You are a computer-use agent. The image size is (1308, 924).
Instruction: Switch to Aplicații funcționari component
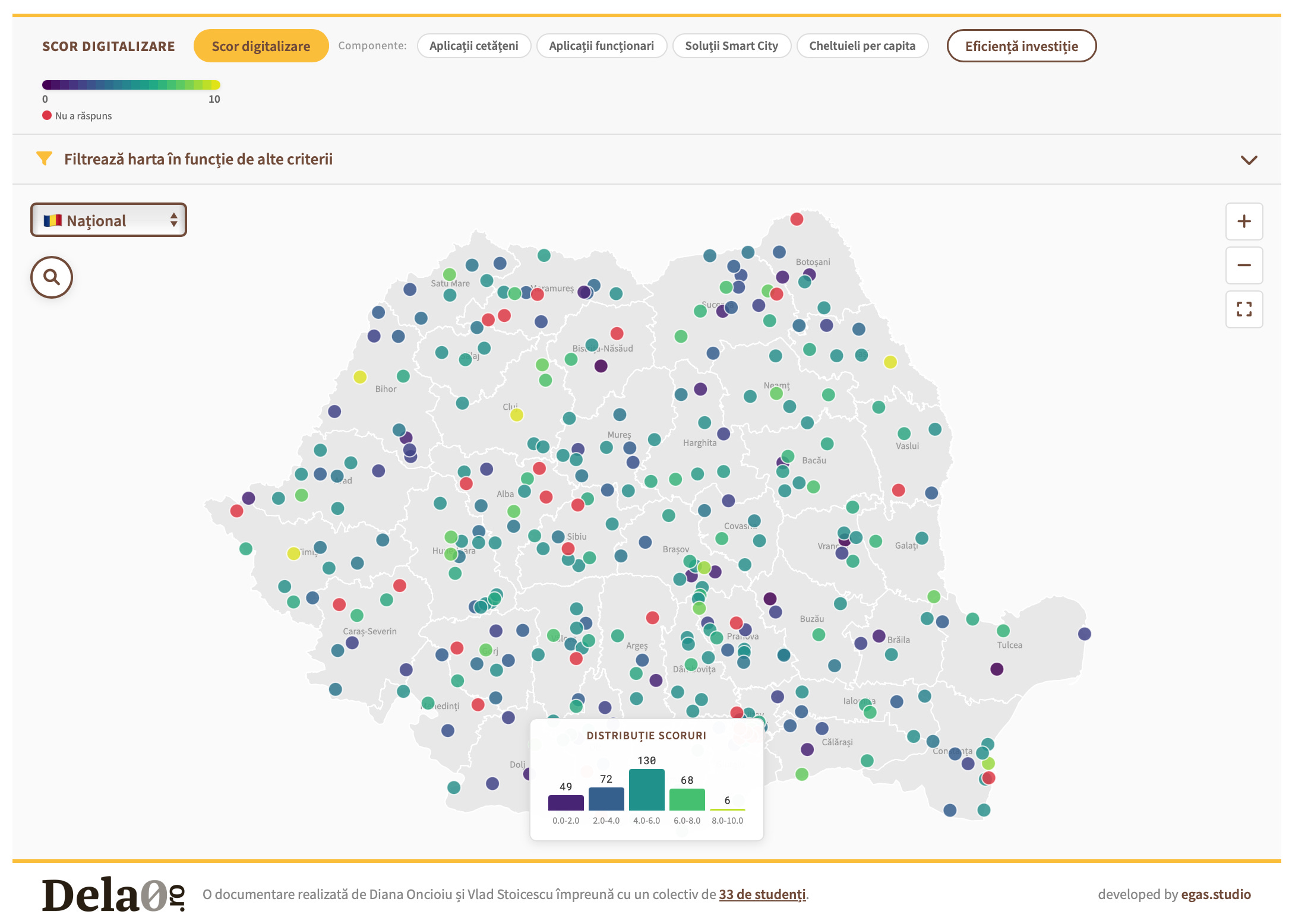click(601, 46)
